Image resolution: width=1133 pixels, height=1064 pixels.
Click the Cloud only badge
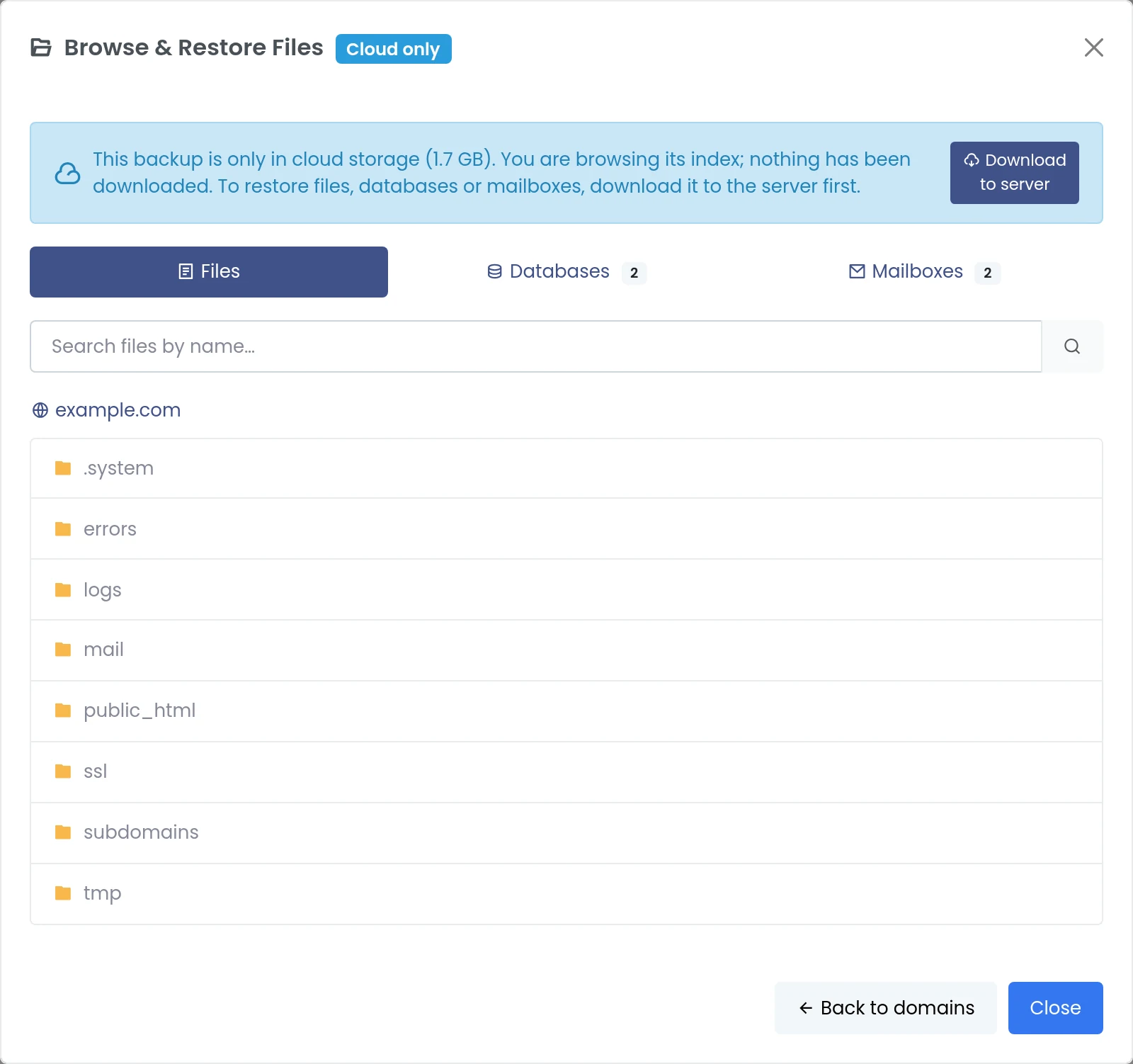[x=394, y=49]
